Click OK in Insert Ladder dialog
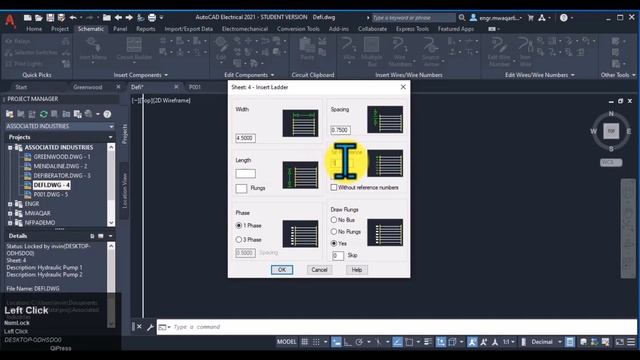The width and height of the screenshot is (640, 360). tap(282, 270)
